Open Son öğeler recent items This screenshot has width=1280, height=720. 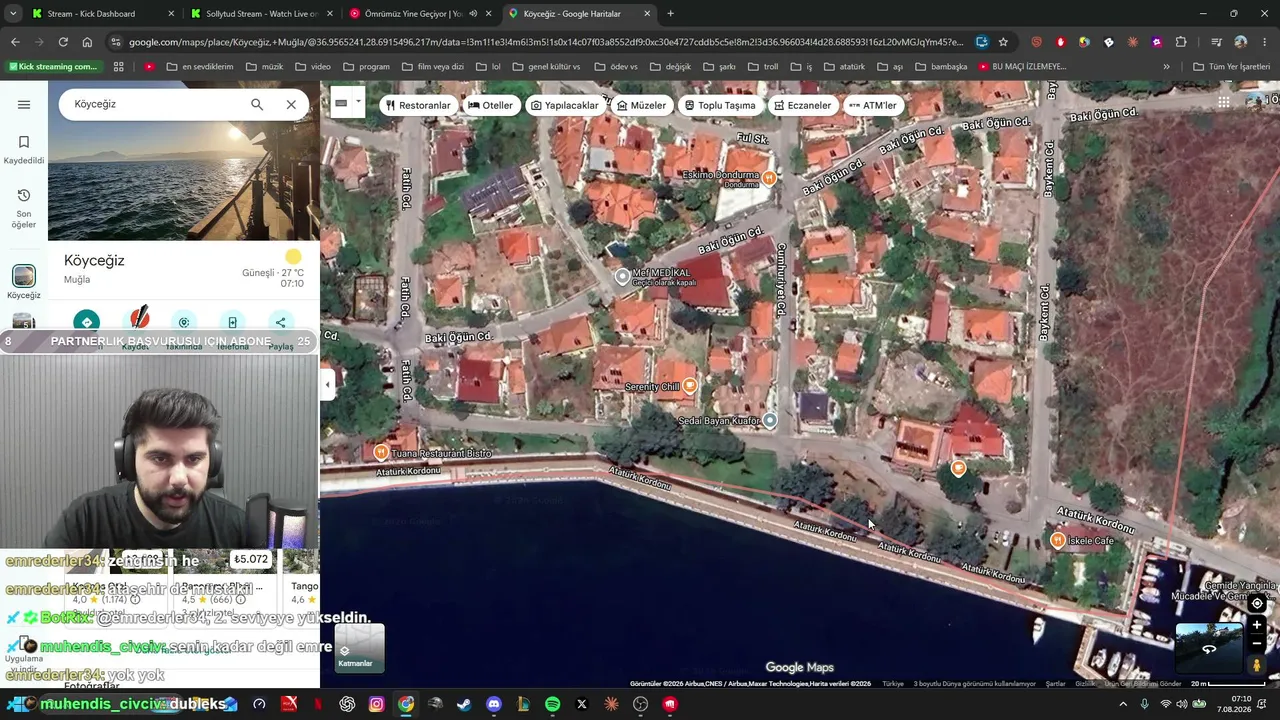pyautogui.click(x=24, y=208)
